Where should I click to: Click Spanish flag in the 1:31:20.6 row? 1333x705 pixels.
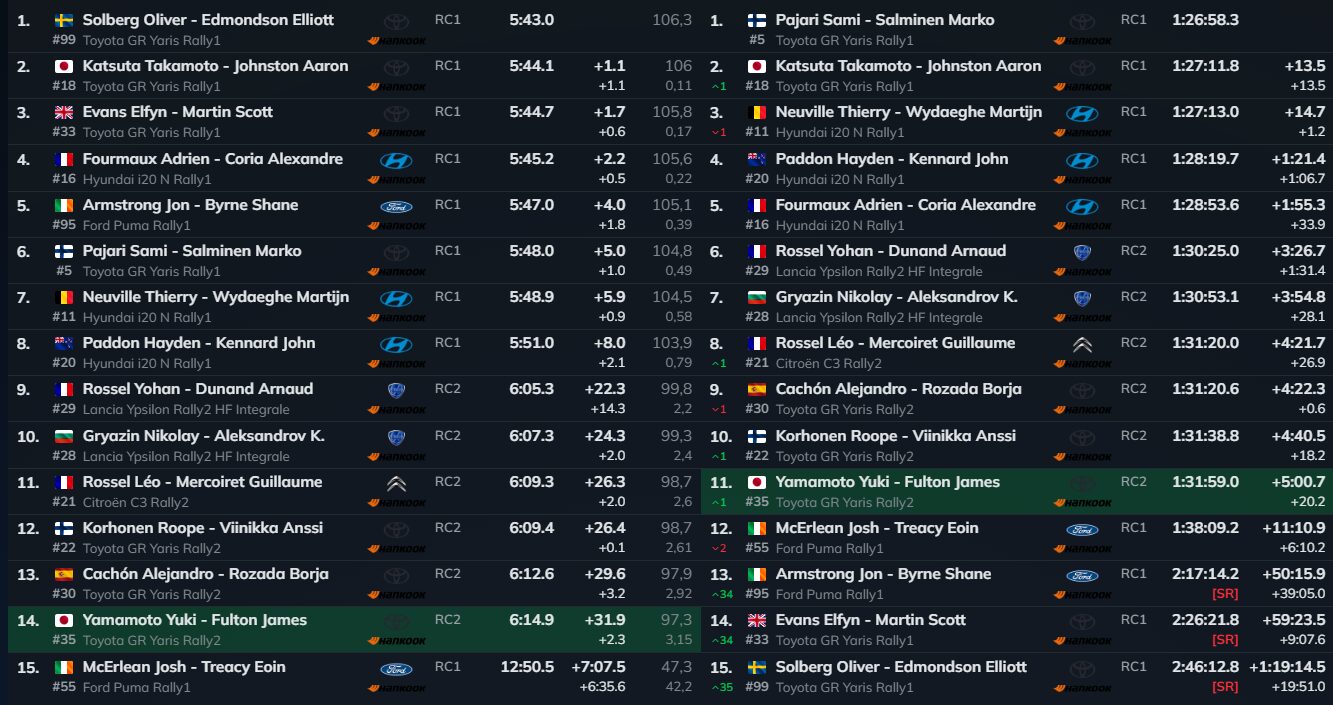click(x=757, y=389)
